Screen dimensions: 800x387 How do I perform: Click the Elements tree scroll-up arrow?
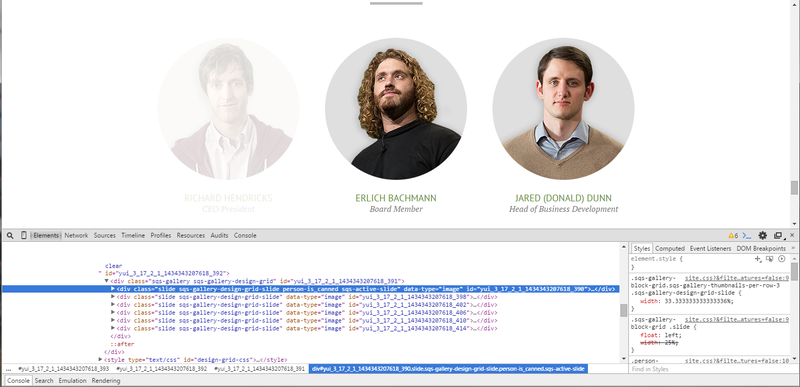point(623,247)
